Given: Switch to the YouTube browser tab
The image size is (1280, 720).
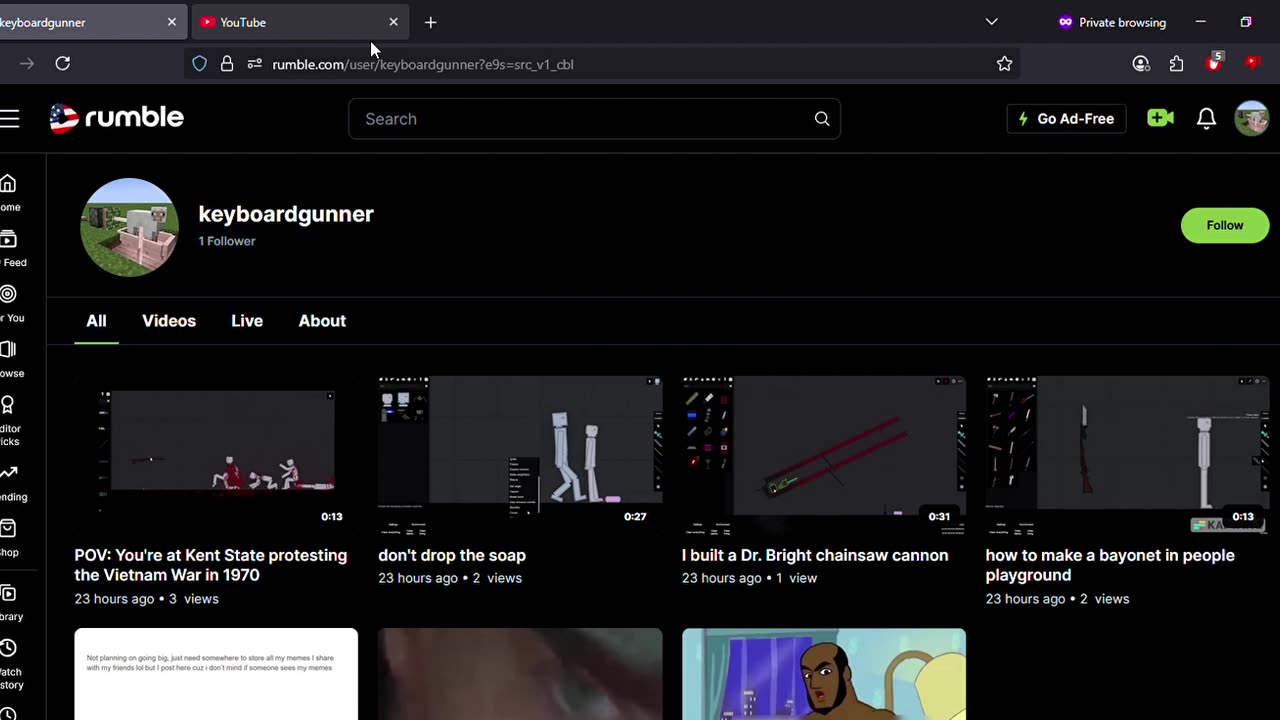Looking at the screenshot, I should 299,22.
